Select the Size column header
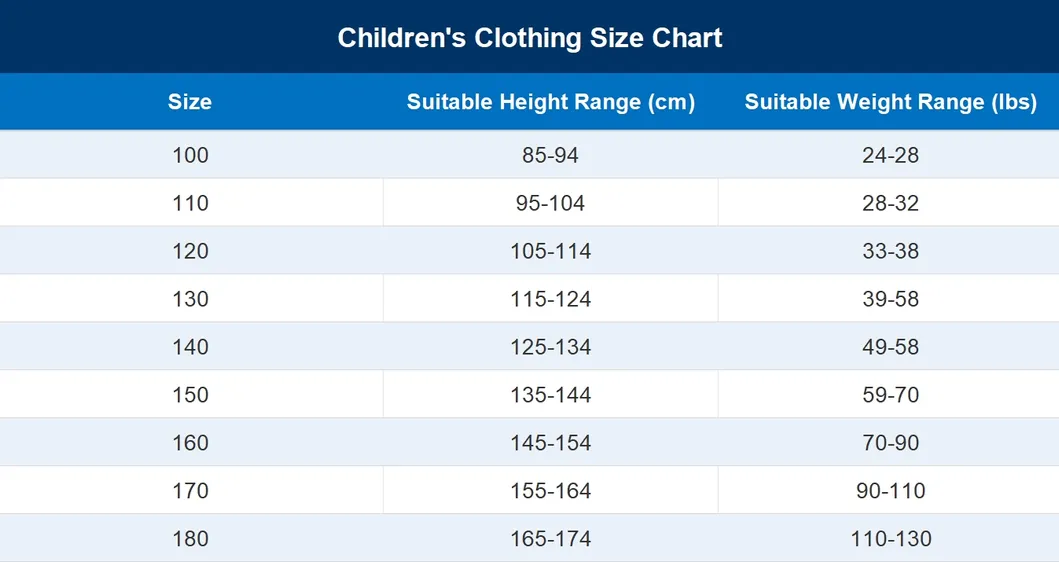 [190, 101]
